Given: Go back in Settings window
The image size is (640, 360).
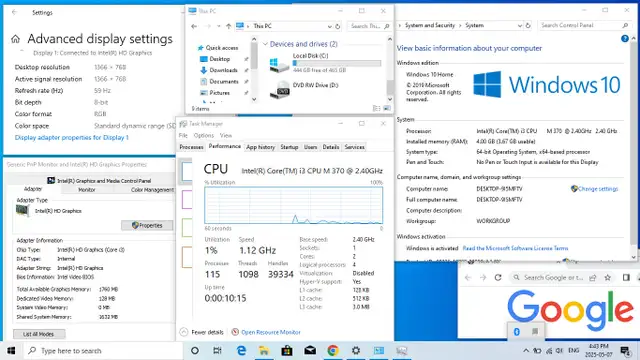Looking at the screenshot, I should [14, 12].
